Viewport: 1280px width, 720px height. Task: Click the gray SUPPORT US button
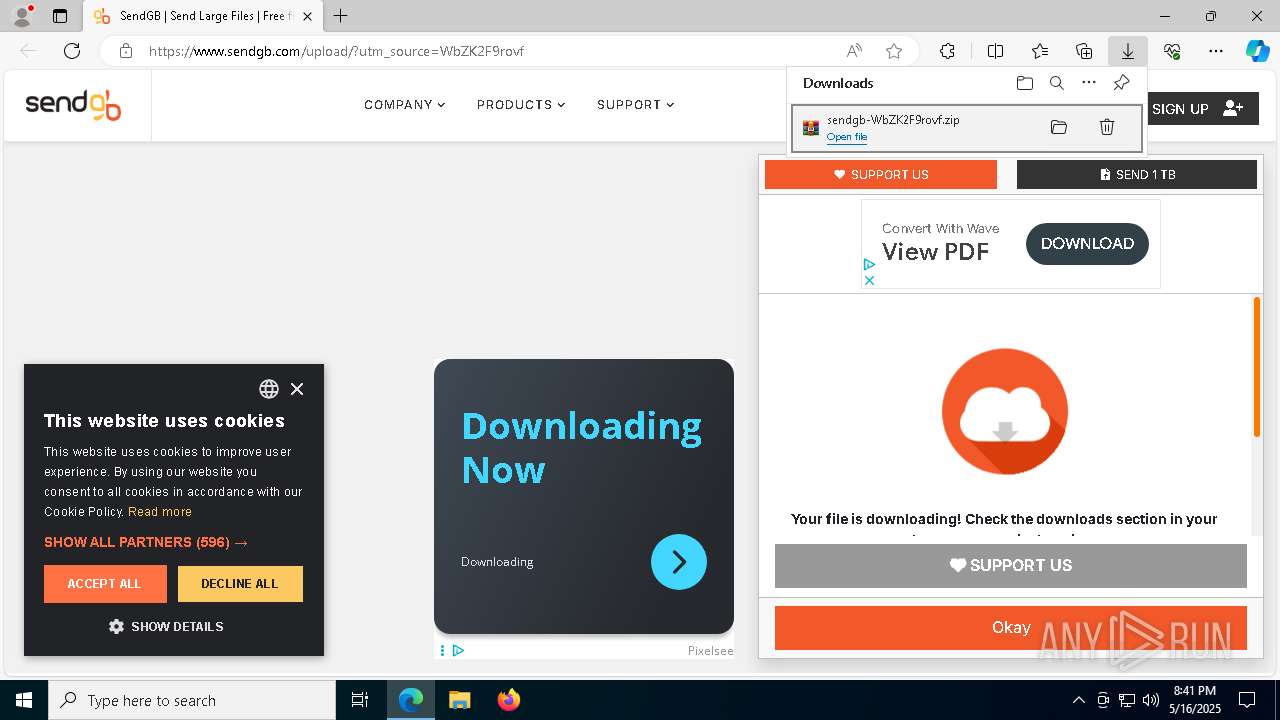click(x=1011, y=566)
